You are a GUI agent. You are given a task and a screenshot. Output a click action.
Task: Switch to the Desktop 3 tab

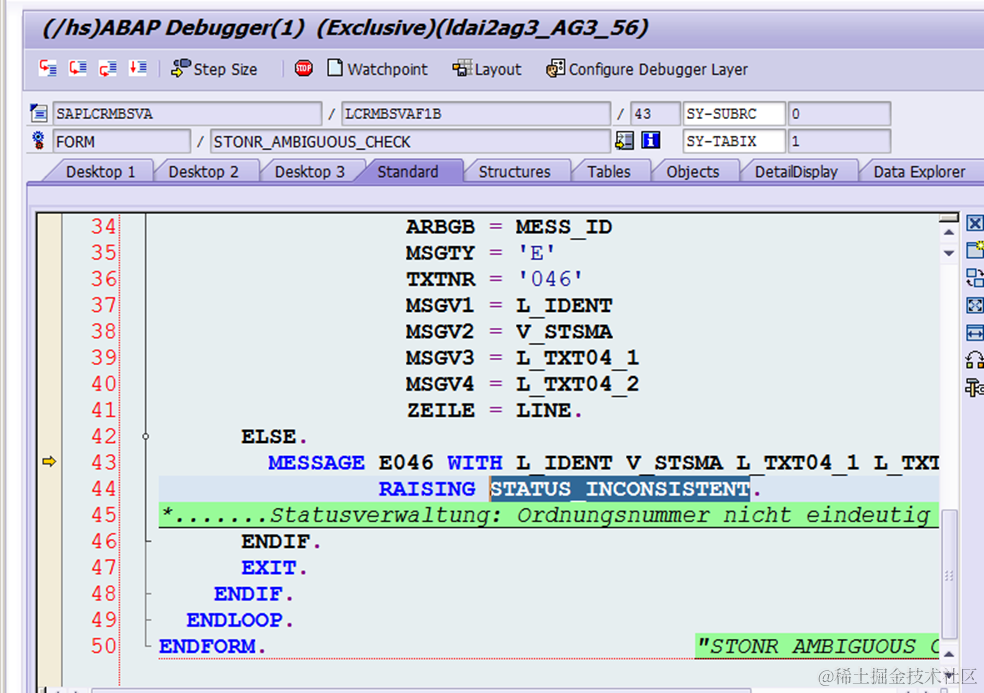tap(310, 172)
